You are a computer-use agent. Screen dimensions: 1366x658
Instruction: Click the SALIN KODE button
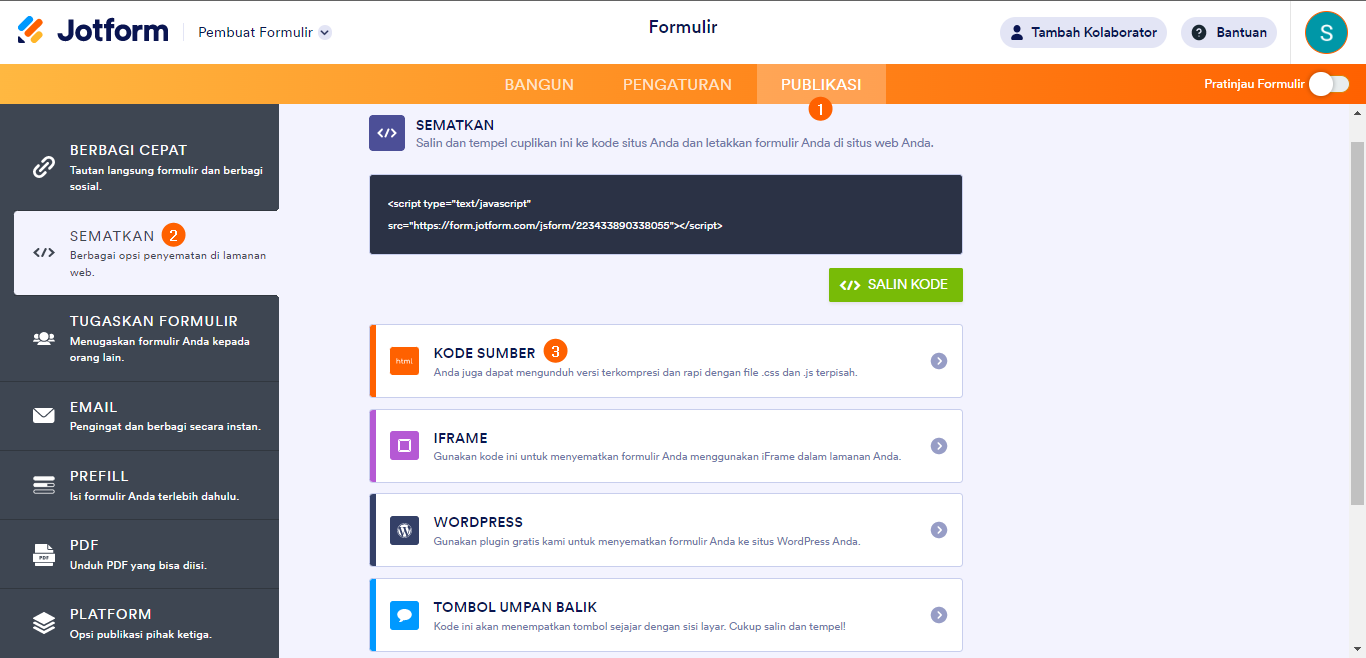pyautogui.click(x=896, y=284)
